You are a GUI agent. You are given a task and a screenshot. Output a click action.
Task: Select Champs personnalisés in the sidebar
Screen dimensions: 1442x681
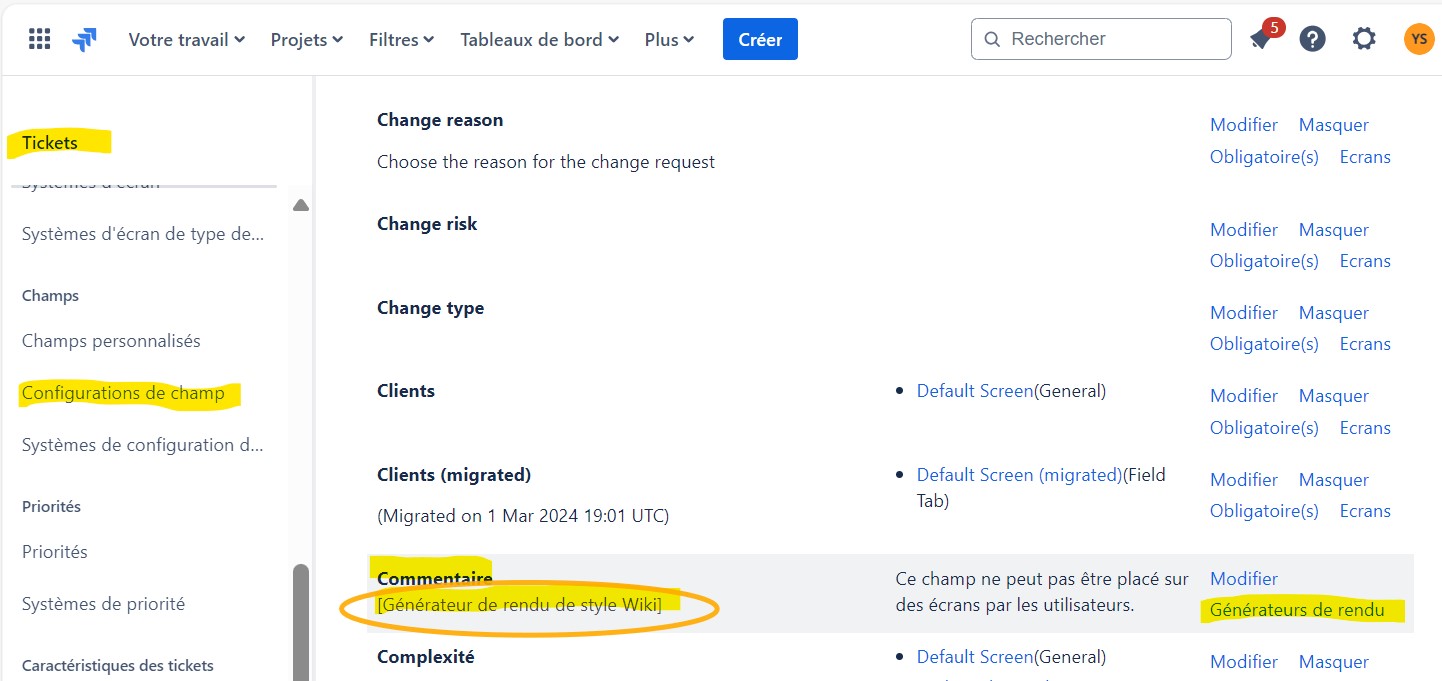click(x=111, y=340)
